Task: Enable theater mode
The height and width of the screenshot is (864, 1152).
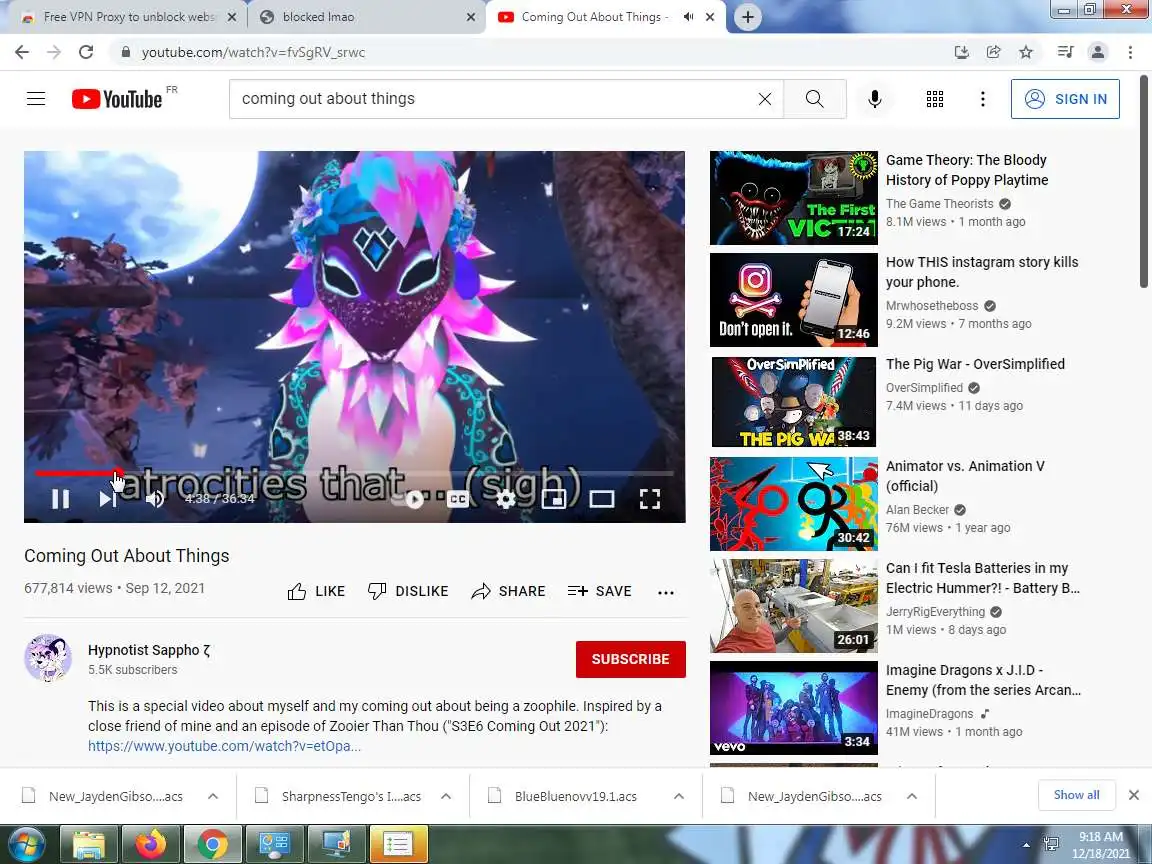Action: pos(602,499)
